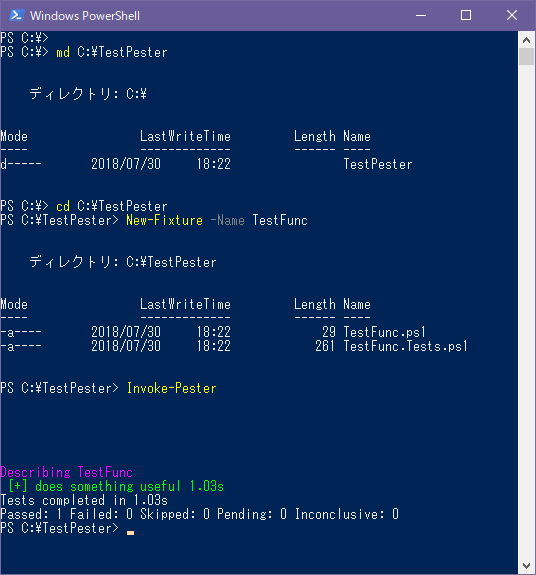Click the vertical scrollbar thumb

click(x=526, y=57)
